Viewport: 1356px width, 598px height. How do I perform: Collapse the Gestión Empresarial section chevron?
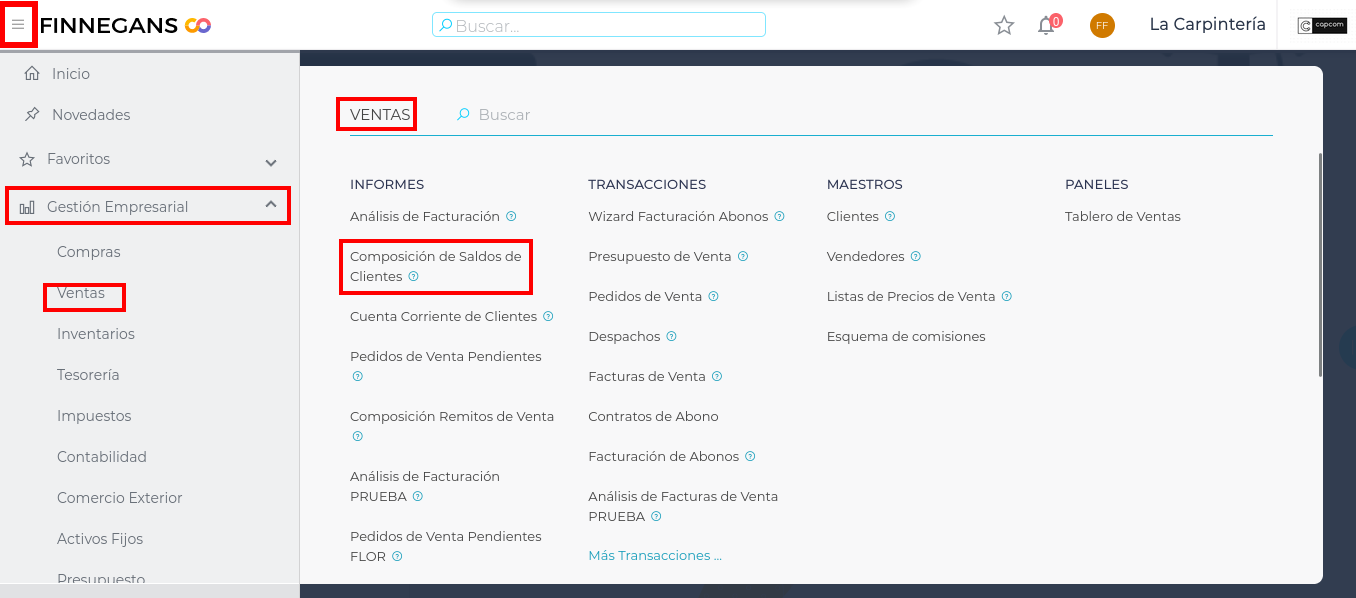click(x=271, y=204)
